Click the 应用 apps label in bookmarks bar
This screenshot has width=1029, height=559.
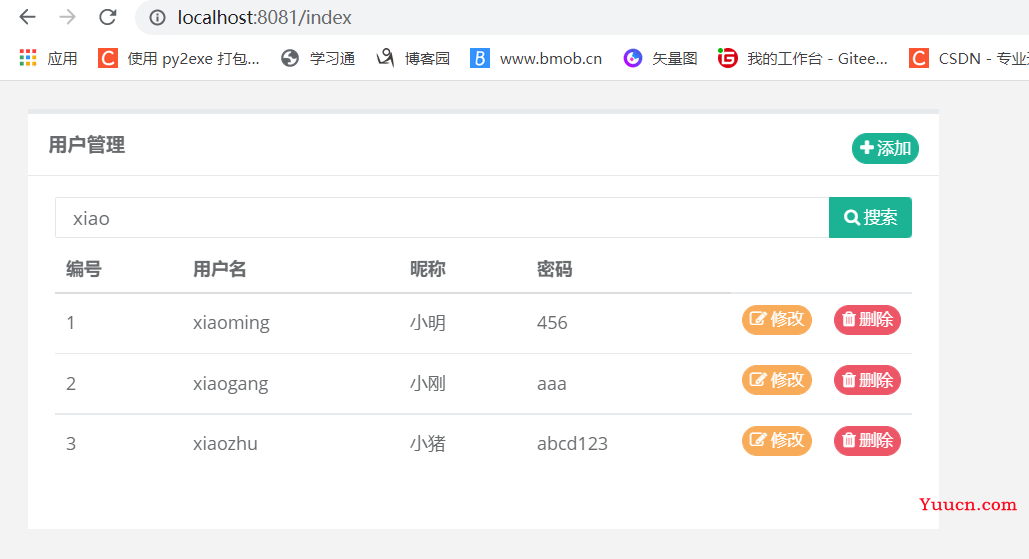tap(62, 58)
